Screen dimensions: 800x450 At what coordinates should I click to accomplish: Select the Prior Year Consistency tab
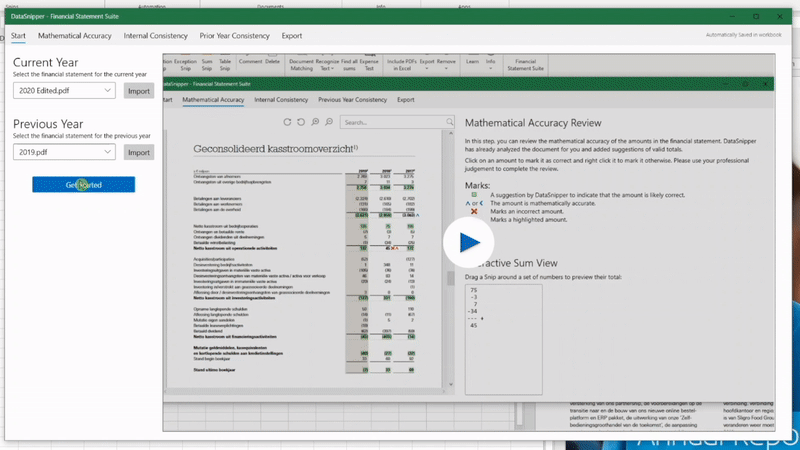[x=234, y=36]
